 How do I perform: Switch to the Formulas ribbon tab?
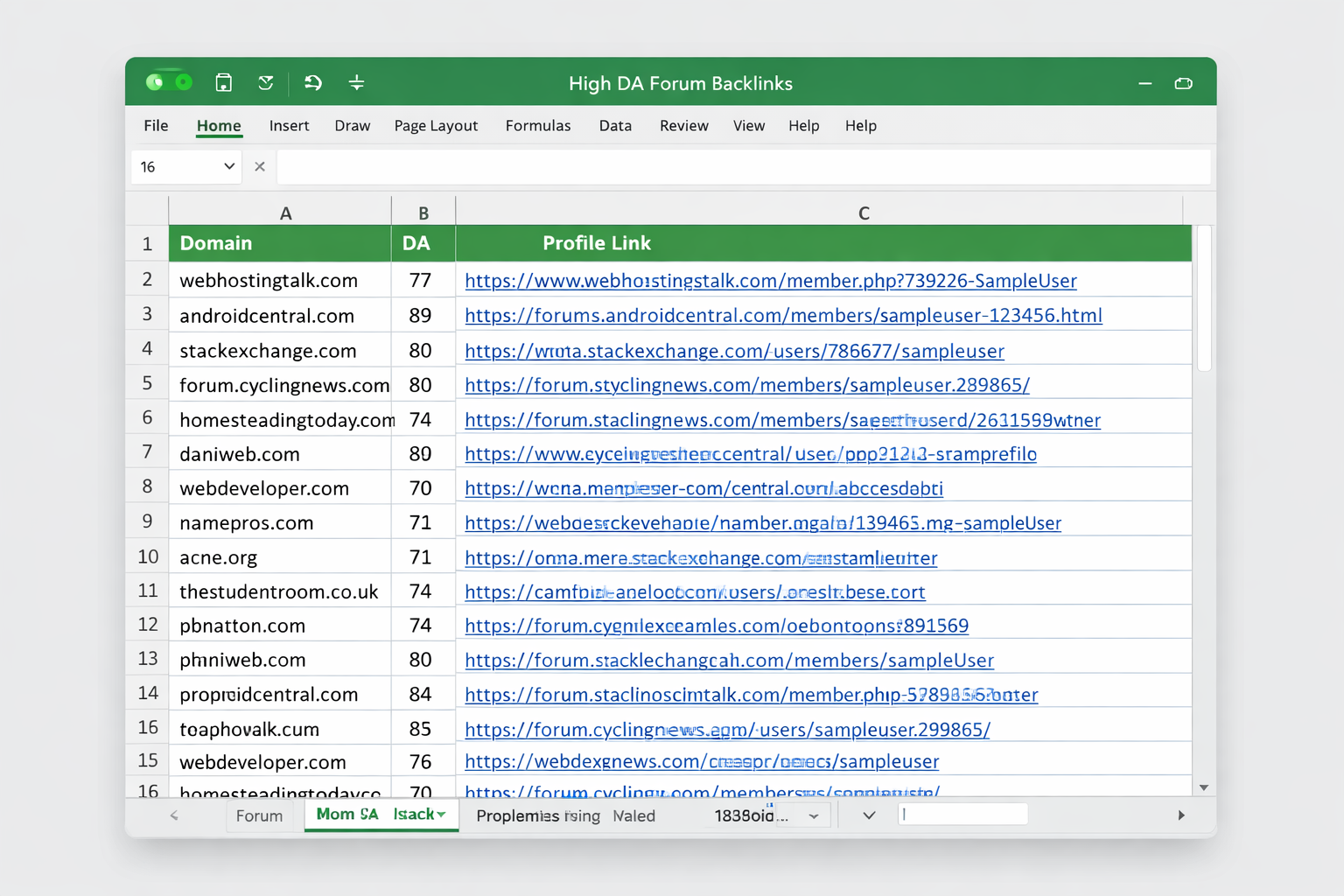tap(538, 125)
